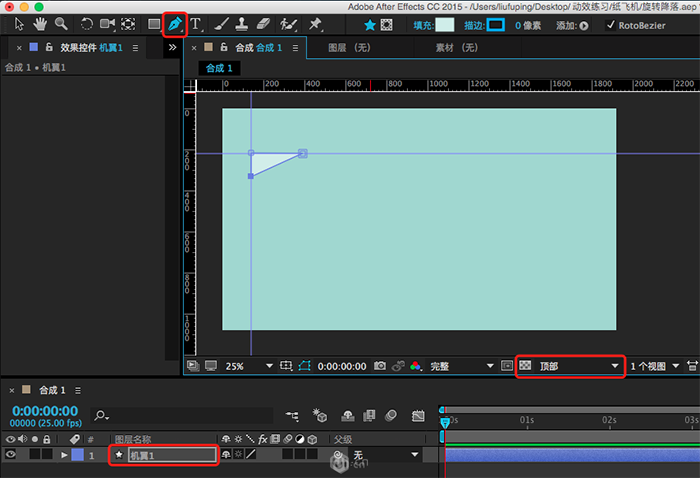700x478 pixels.
Task: Open the composition mini-flowchart icon
Action: 292,416
